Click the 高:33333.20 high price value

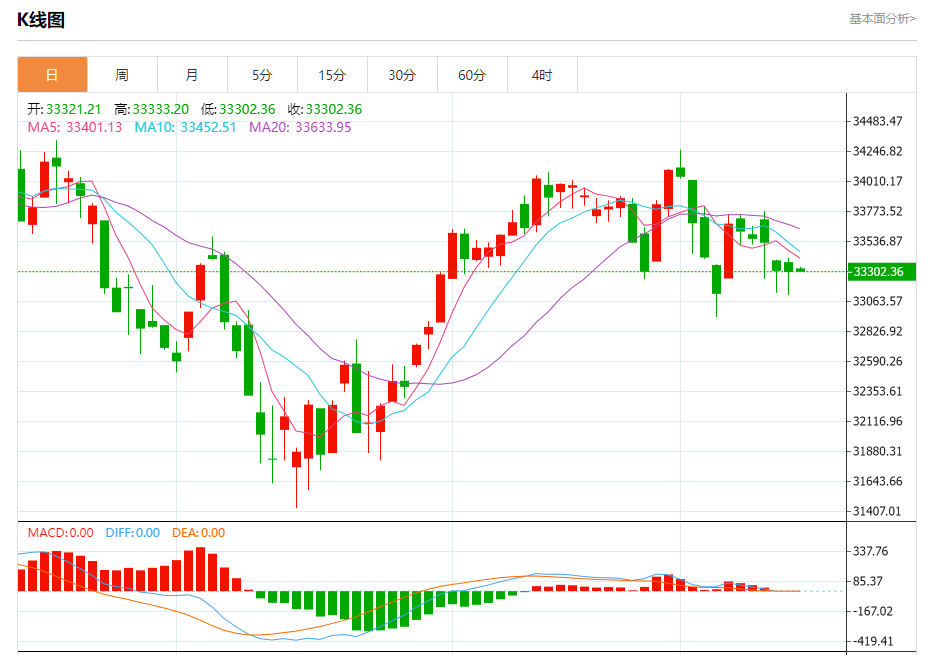coord(152,109)
